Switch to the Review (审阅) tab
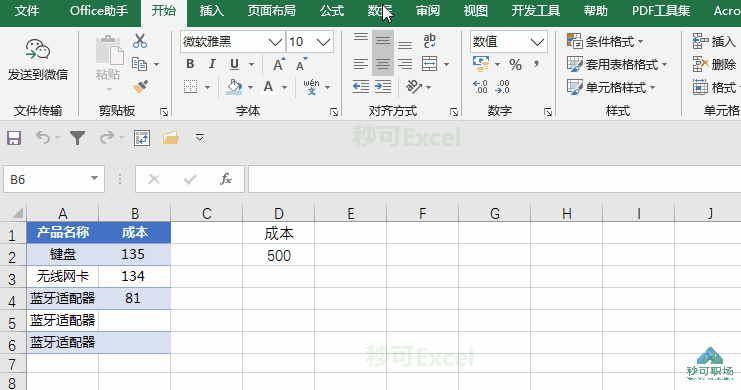This screenshot has width=741, height=390. pyautogui.click(x=428, y=11)
